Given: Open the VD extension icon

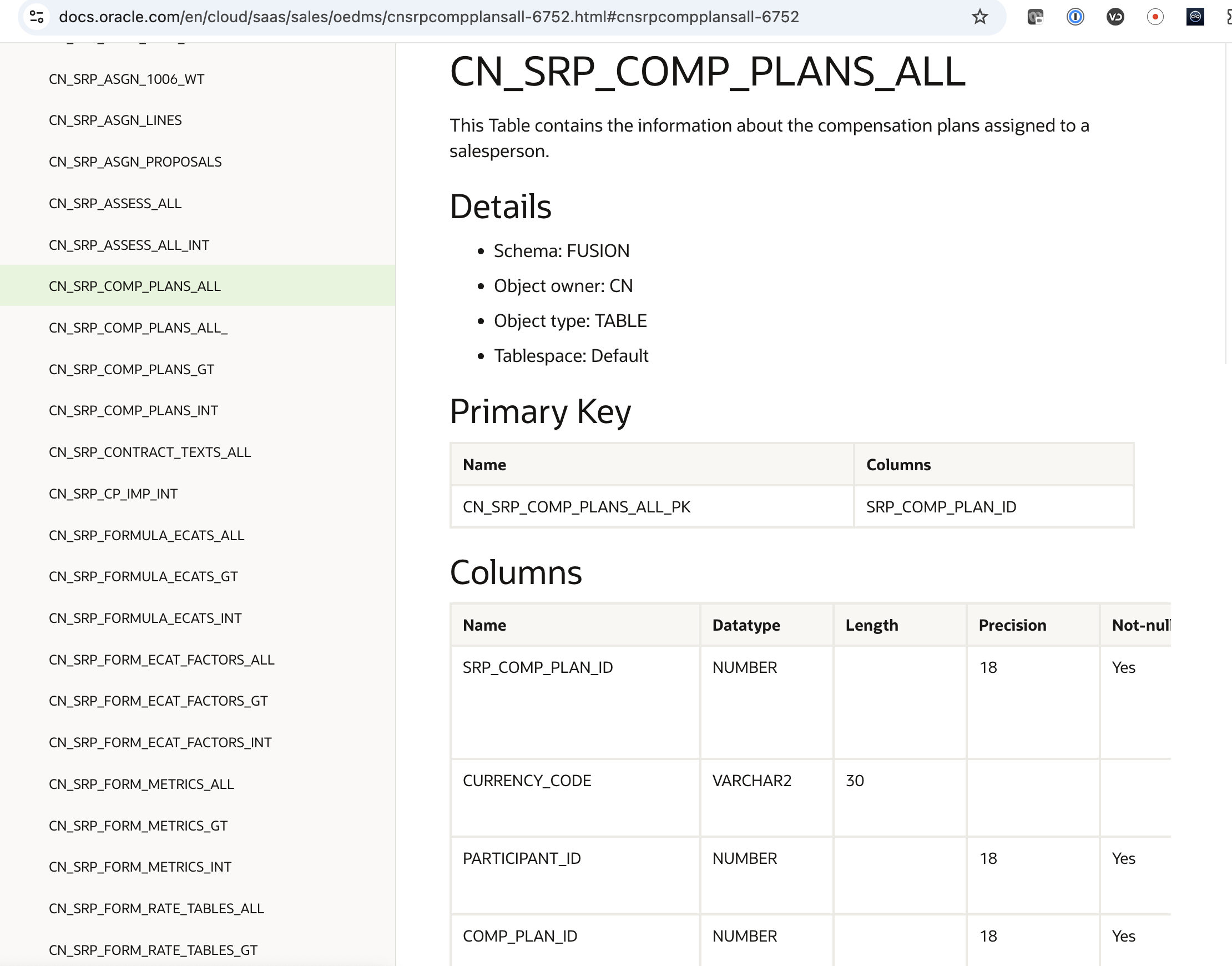Looking at the screenshot, I should 1115,17.
